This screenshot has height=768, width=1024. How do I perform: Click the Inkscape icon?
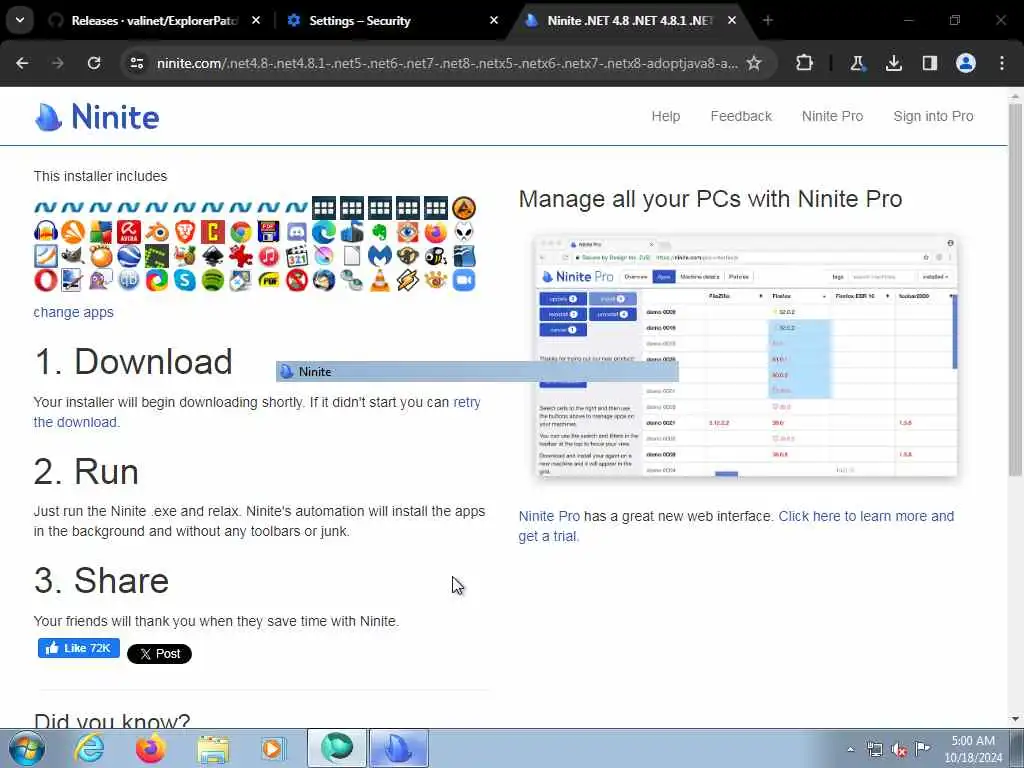coord(213,256)
